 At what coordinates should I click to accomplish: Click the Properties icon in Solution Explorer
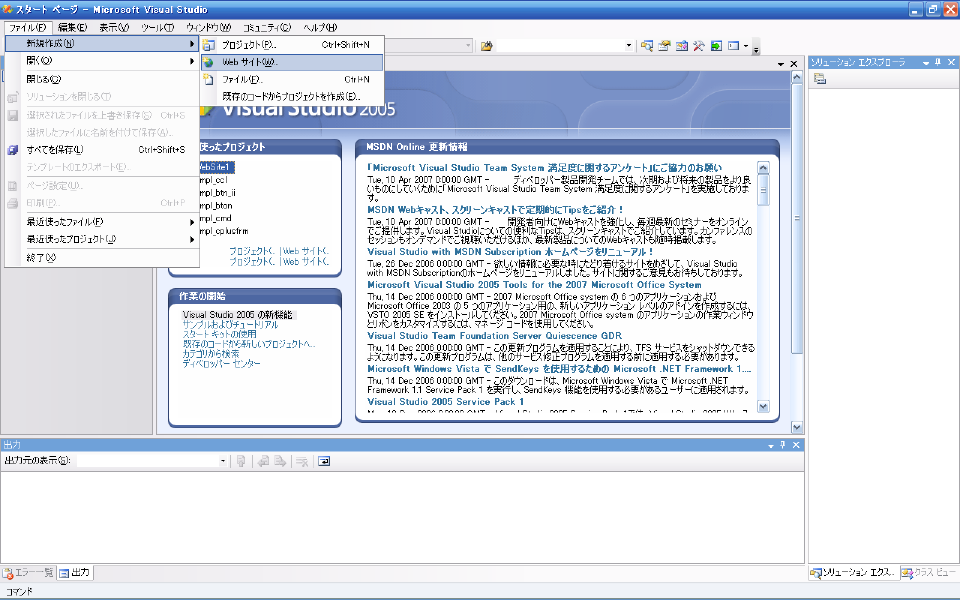coord(820,78)
